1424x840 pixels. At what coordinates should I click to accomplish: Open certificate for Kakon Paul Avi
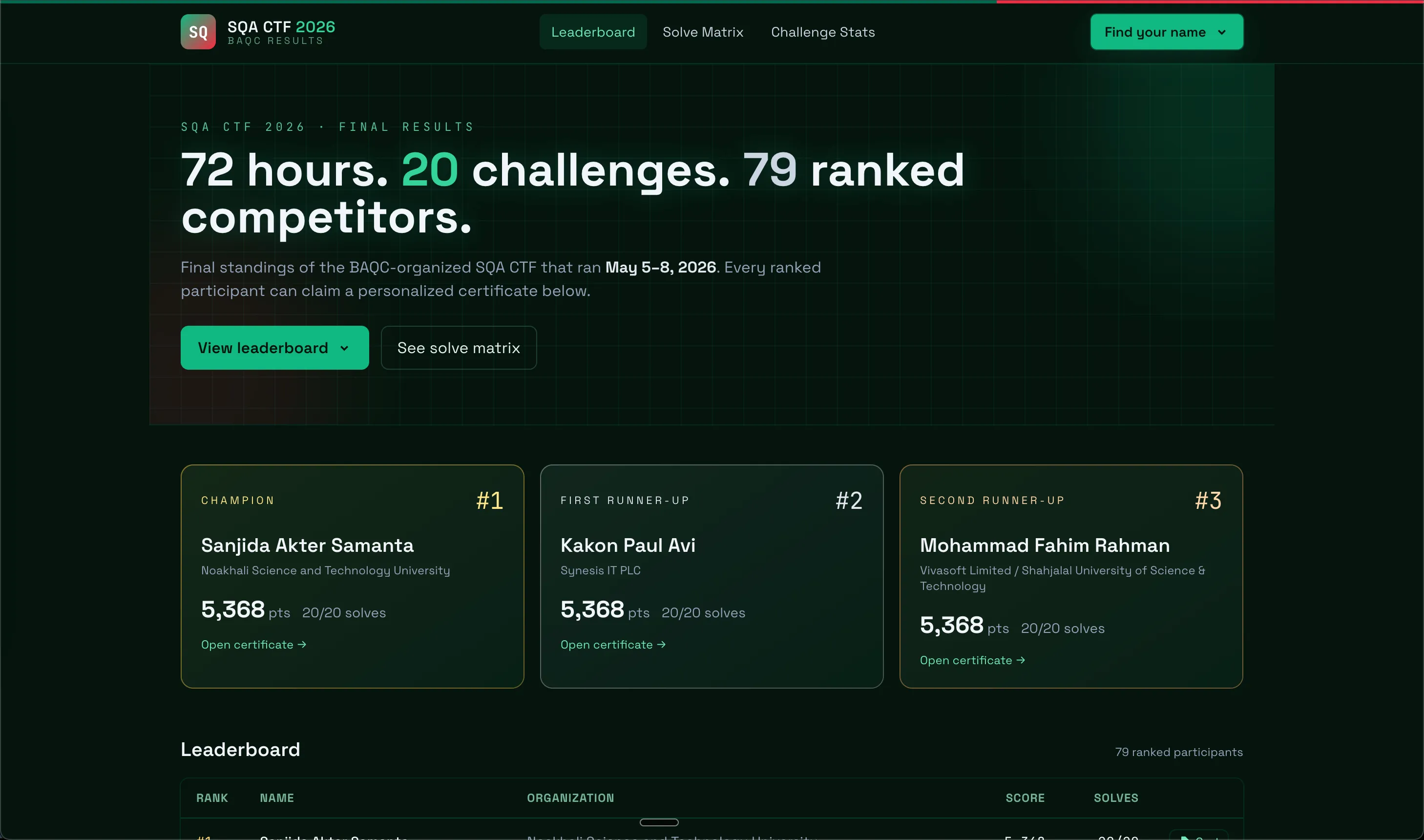[x=613, y=644]
